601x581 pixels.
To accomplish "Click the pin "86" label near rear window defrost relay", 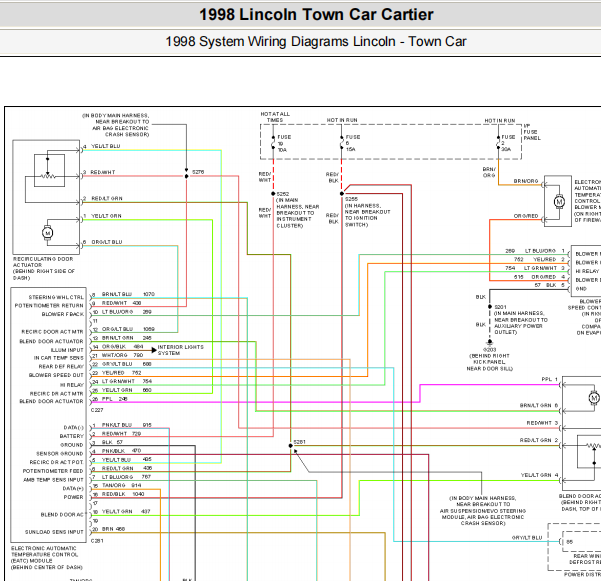I will point(570,542).
